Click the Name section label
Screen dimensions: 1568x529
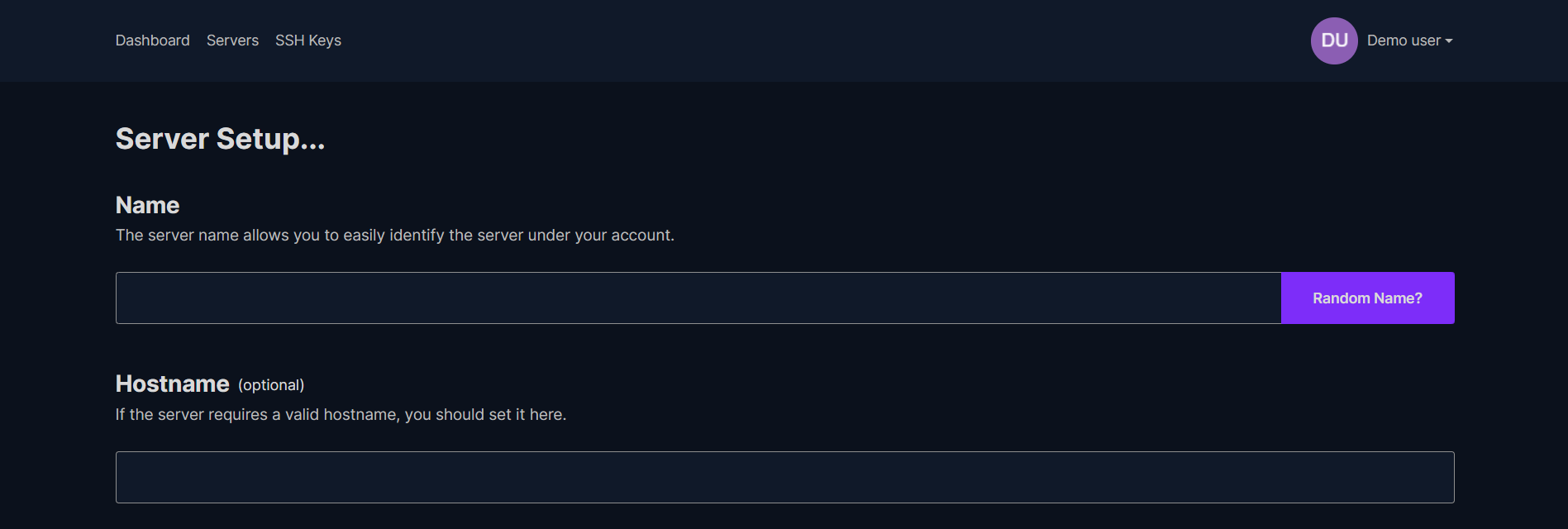tap(147, 204)
